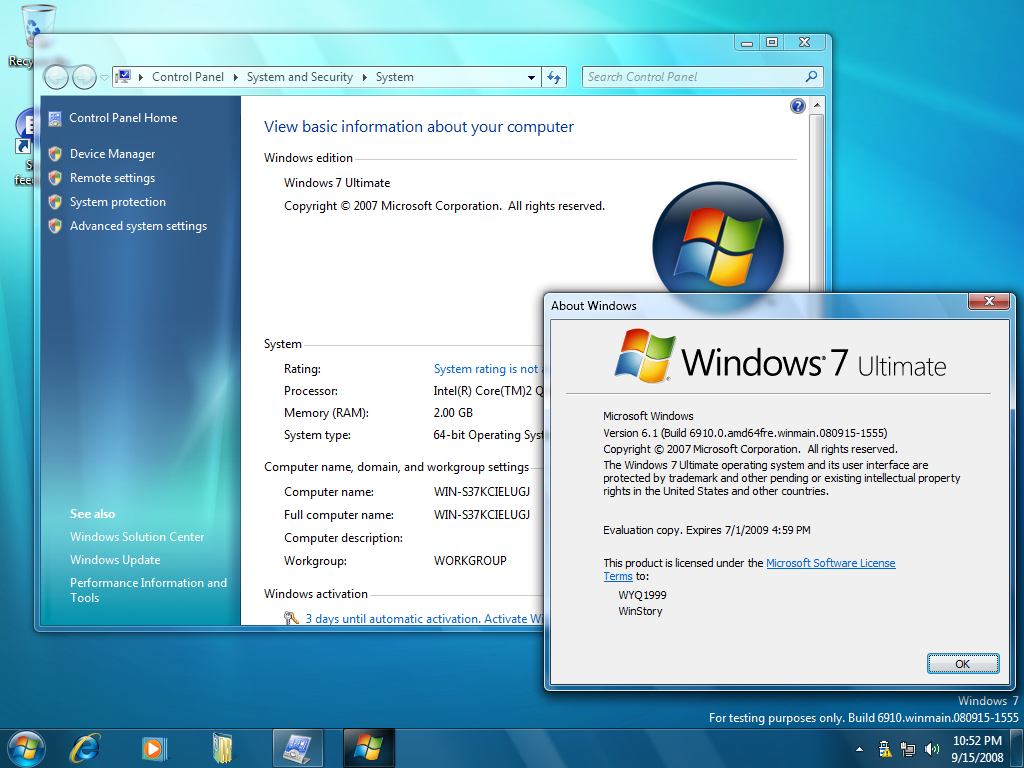
Task: Open Advanced system settings
Action: [138, 226]
